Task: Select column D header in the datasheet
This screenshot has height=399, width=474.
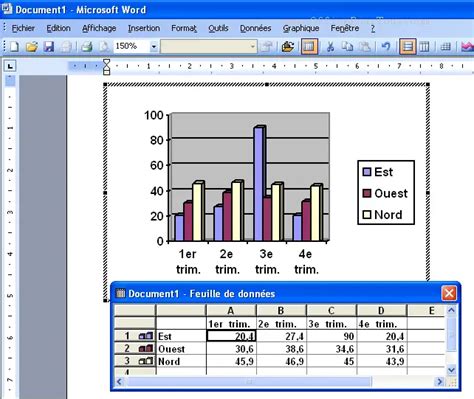Action: 382,311
